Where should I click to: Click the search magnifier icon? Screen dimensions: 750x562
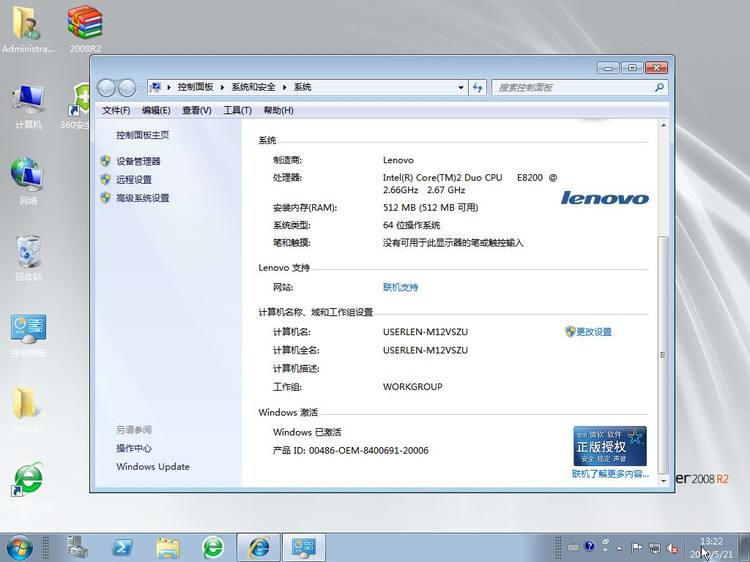coord(659,88)
